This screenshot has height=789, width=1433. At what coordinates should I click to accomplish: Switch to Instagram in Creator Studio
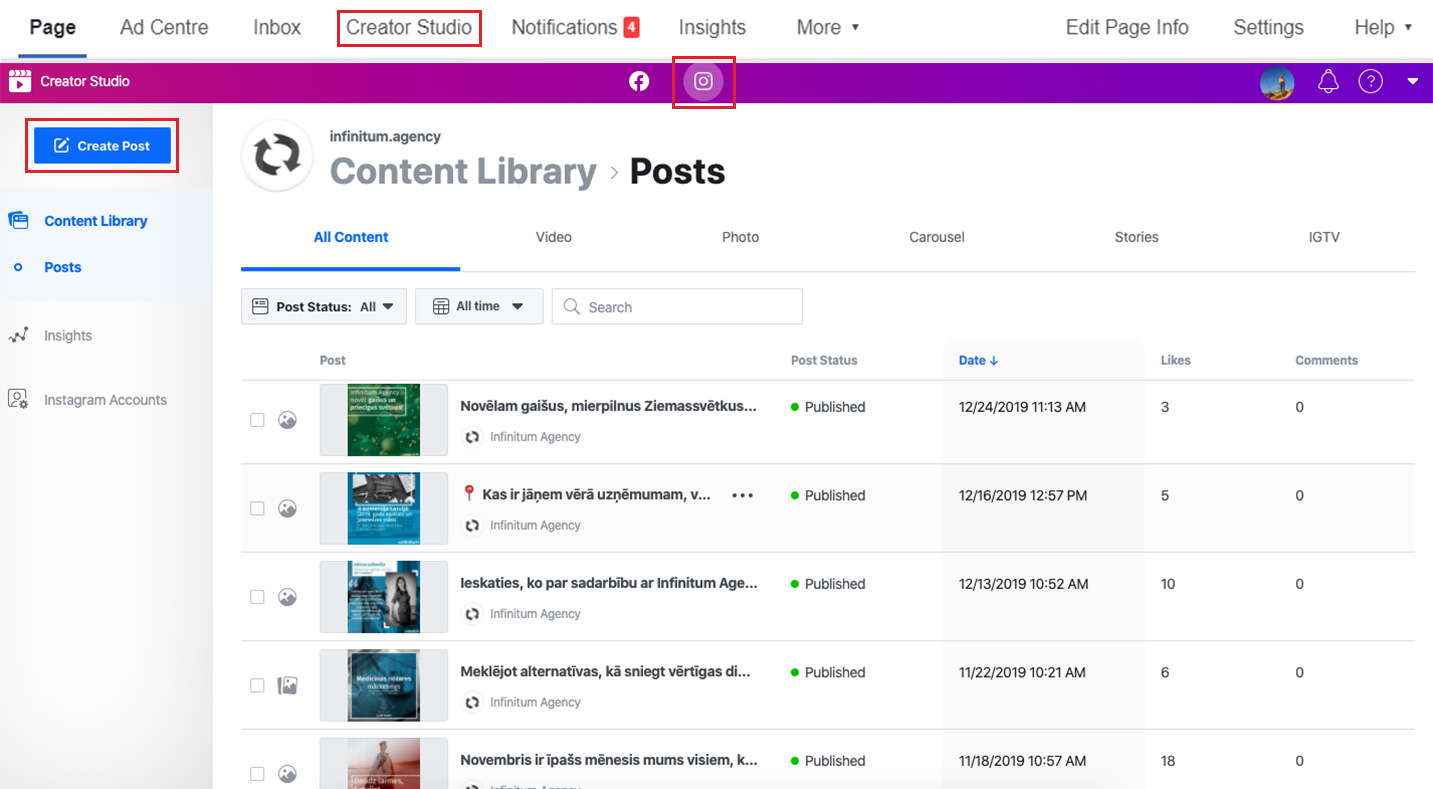(x=703, y=81)
